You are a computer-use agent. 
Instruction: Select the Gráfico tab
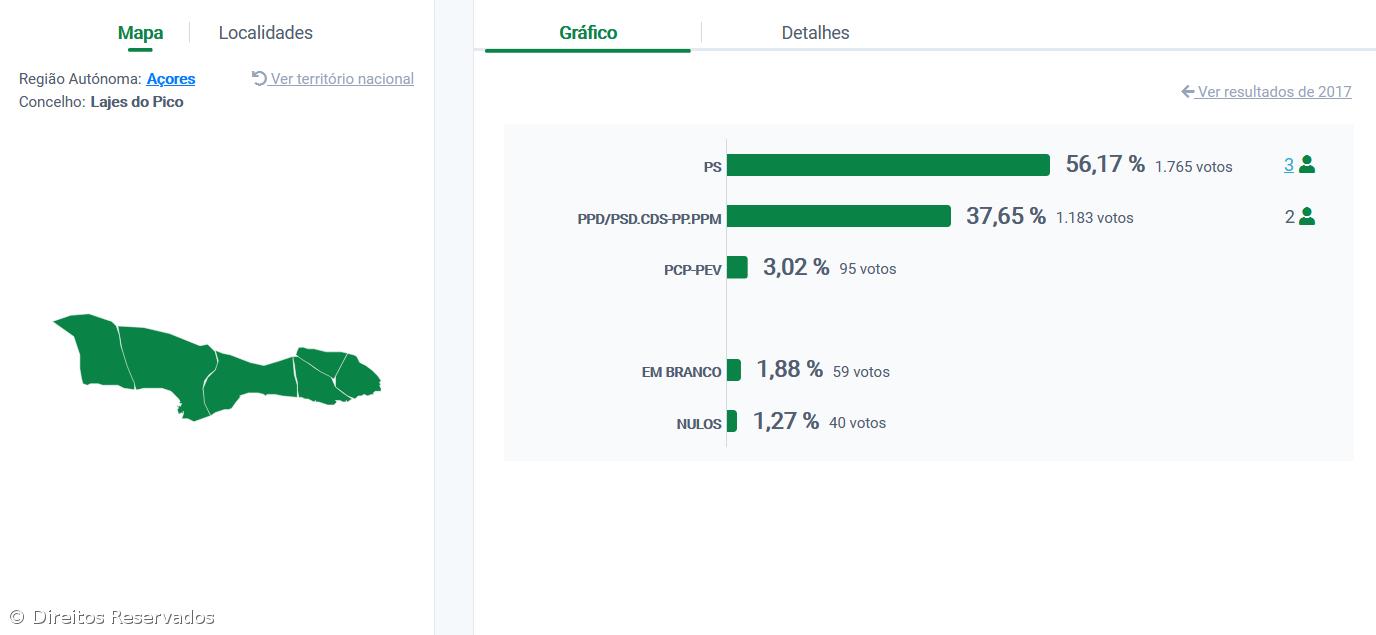tap(588, 33)
